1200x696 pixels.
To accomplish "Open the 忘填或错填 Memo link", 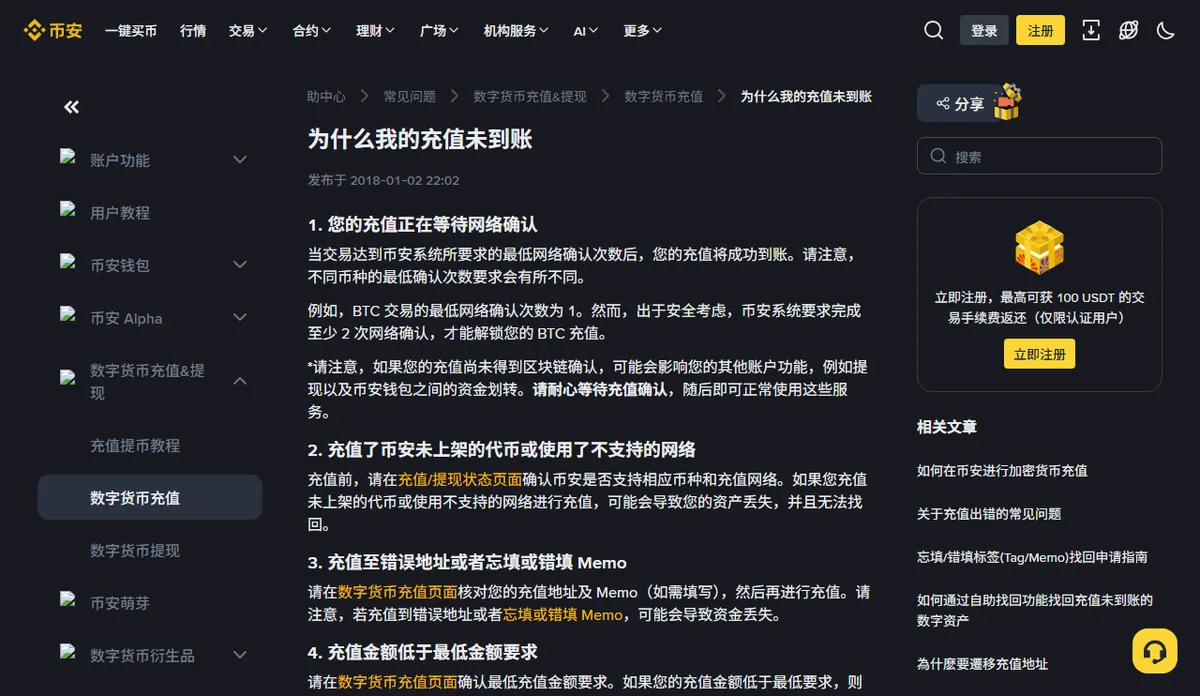I will [563, 615].
